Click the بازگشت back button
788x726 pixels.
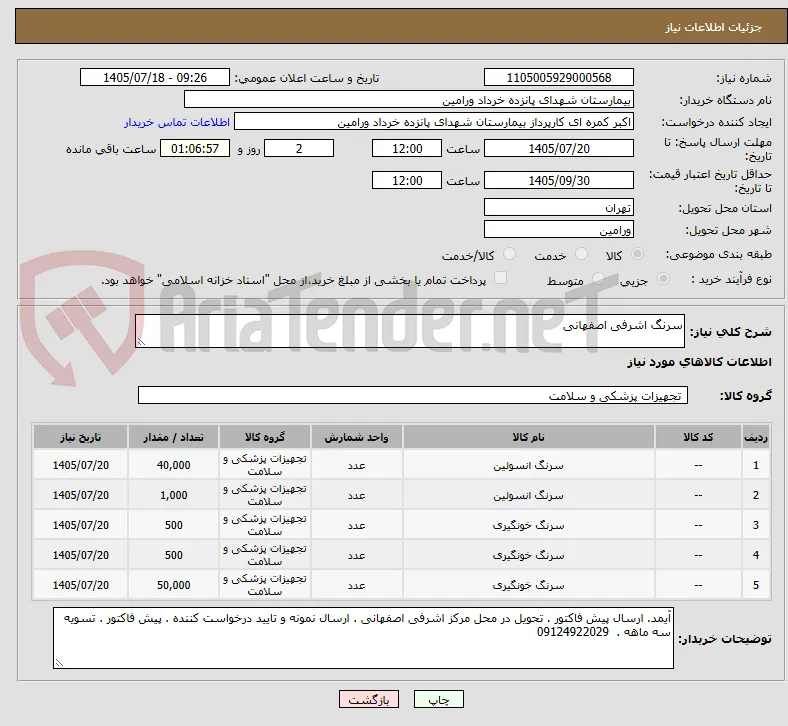[x=369, y=699]
